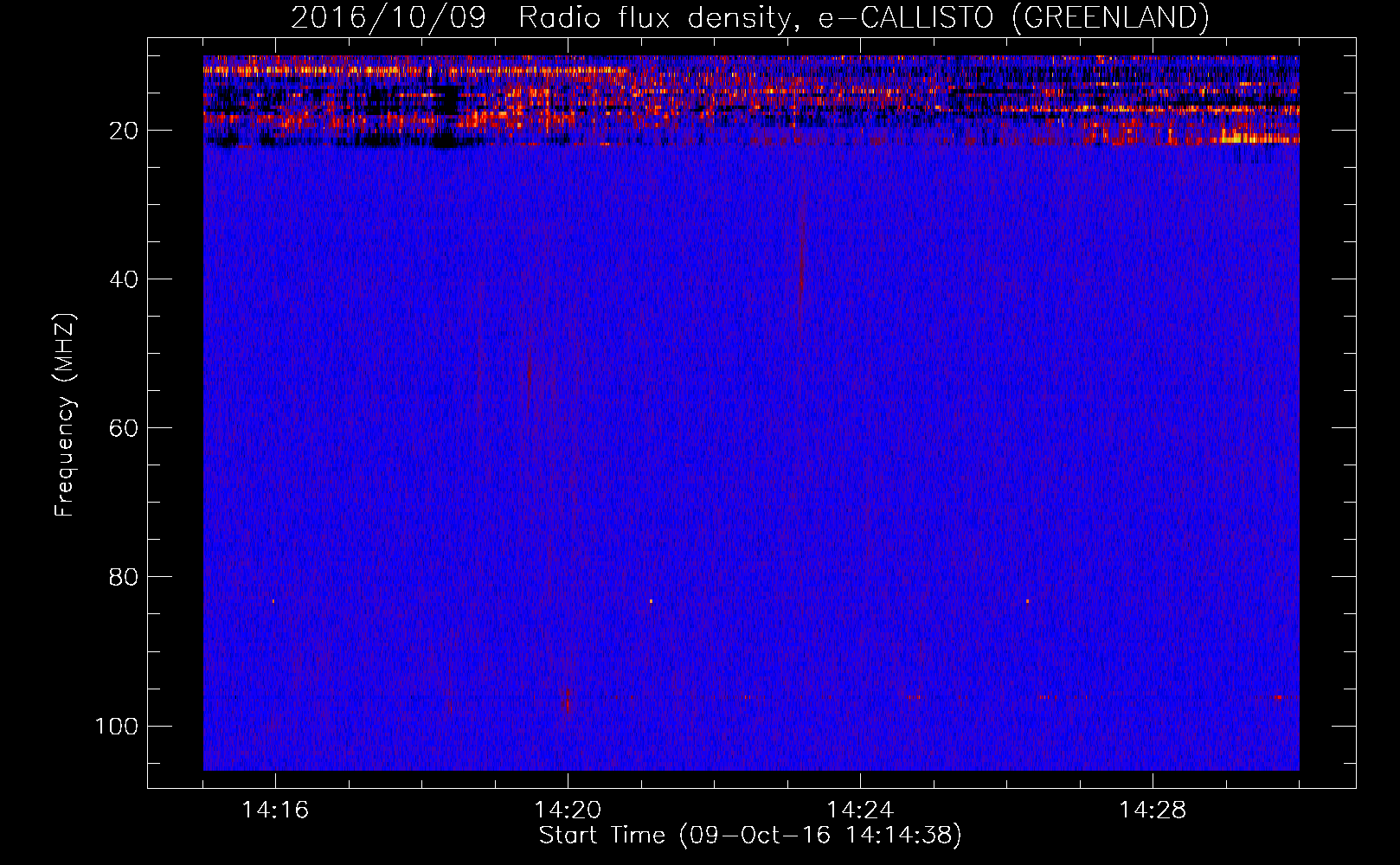
Task: Click the 14:20 time tick label
Action: (568, 811)
